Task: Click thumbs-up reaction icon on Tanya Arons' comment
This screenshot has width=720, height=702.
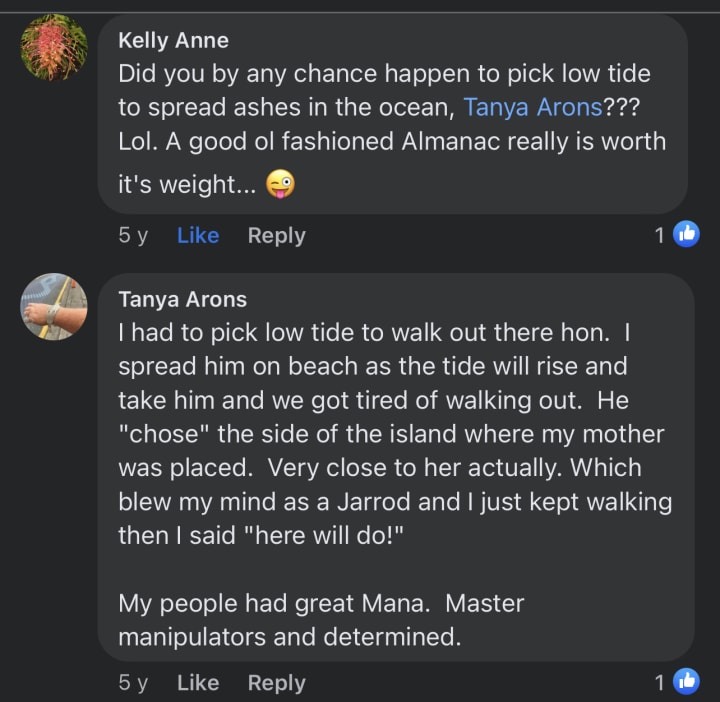Action: (x=686, y=682)
